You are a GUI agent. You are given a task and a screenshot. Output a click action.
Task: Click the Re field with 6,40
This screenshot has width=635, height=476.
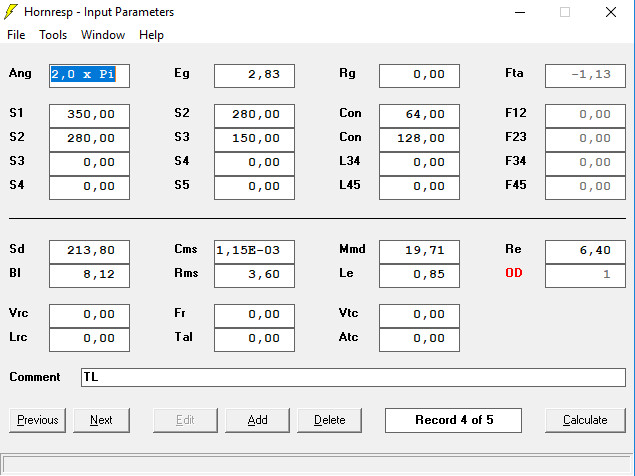[x=585, y=252]
